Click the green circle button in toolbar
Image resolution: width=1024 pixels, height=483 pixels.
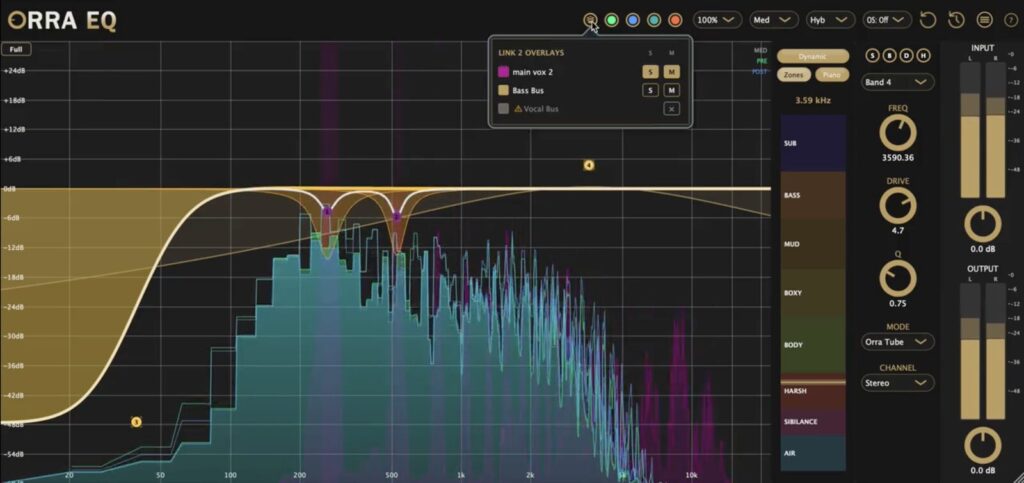pyautogui.click(x=611, y=20)
